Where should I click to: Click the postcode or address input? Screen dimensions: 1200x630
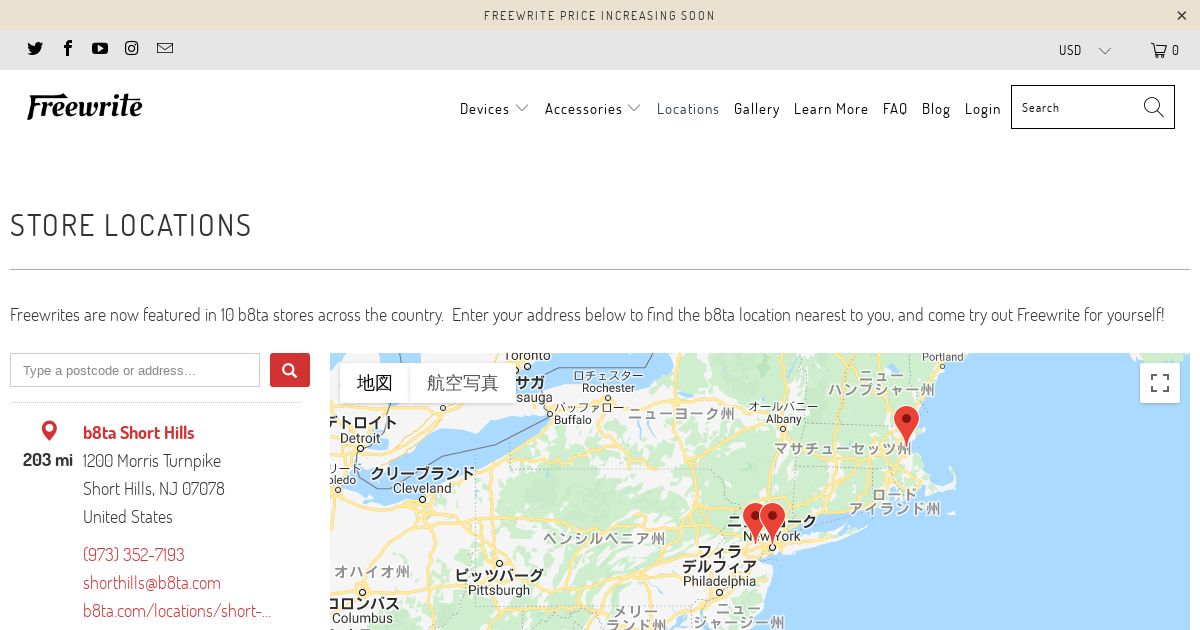point(135,370)
